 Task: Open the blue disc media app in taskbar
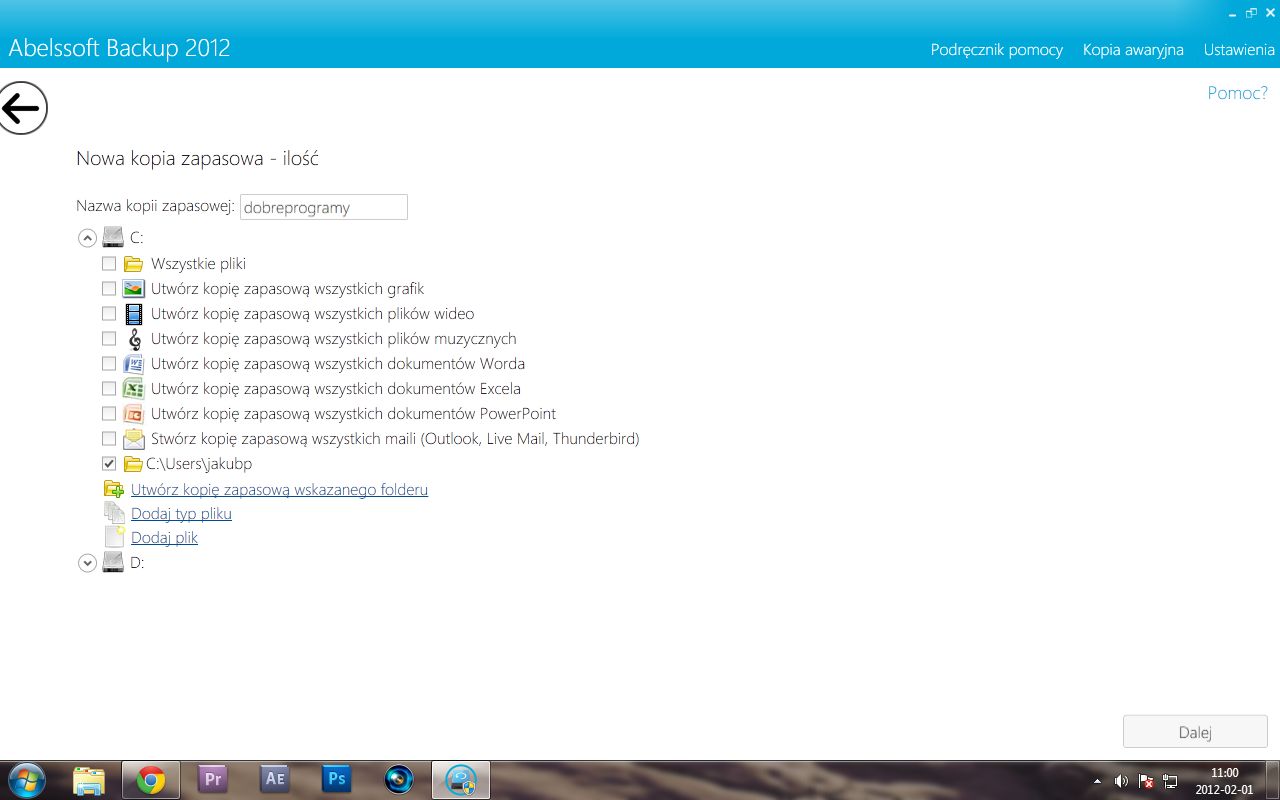tap(399, 779)
